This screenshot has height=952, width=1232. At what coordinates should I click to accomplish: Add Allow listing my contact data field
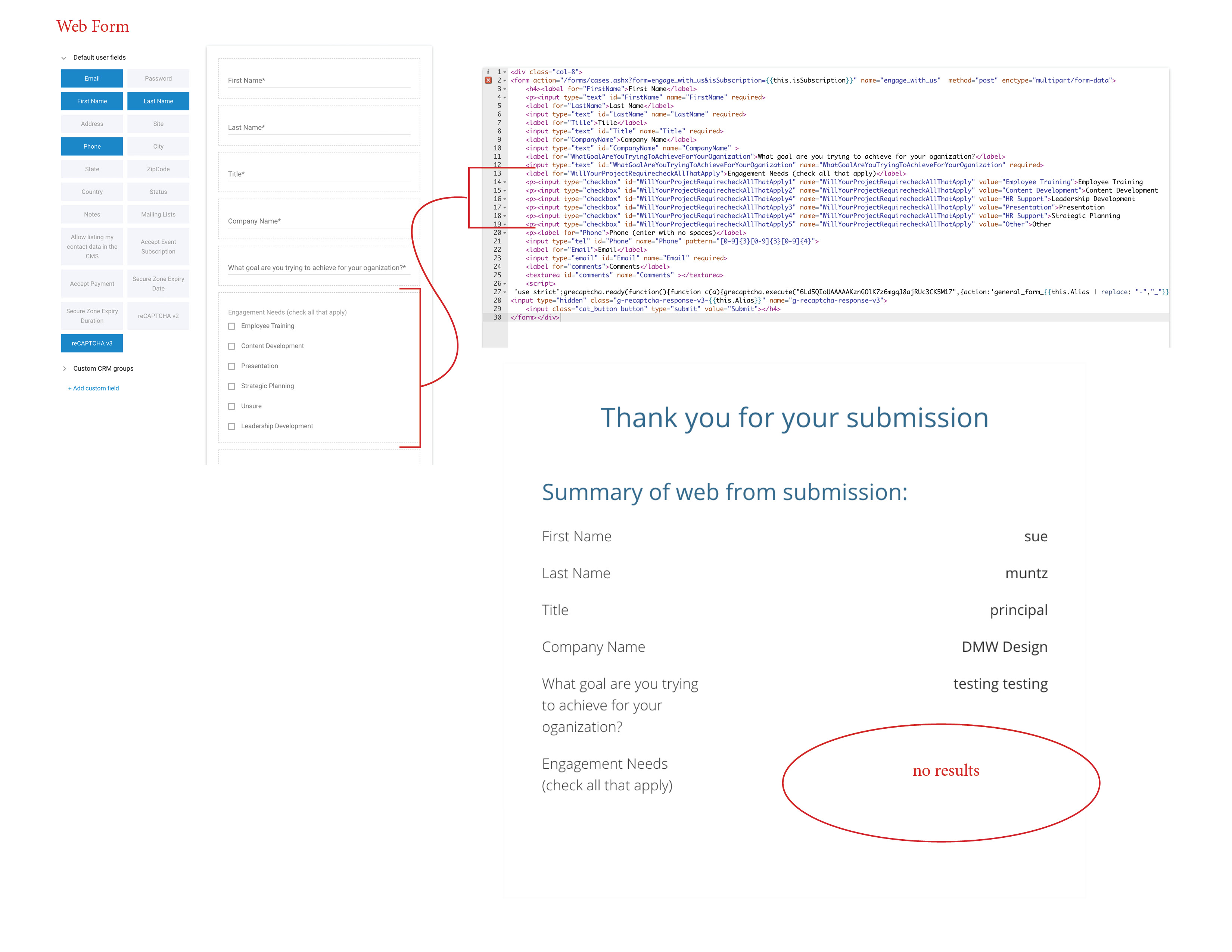tap(92, 246)
